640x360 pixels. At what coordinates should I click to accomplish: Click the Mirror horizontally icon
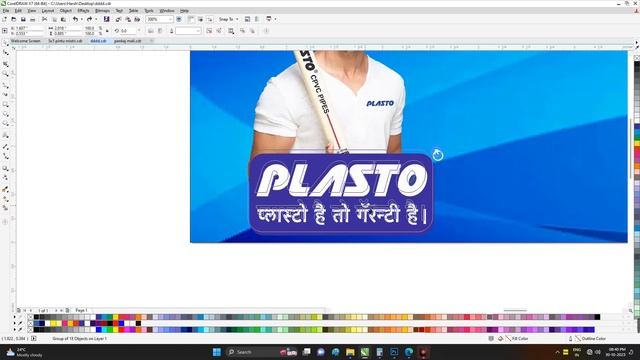151,31
